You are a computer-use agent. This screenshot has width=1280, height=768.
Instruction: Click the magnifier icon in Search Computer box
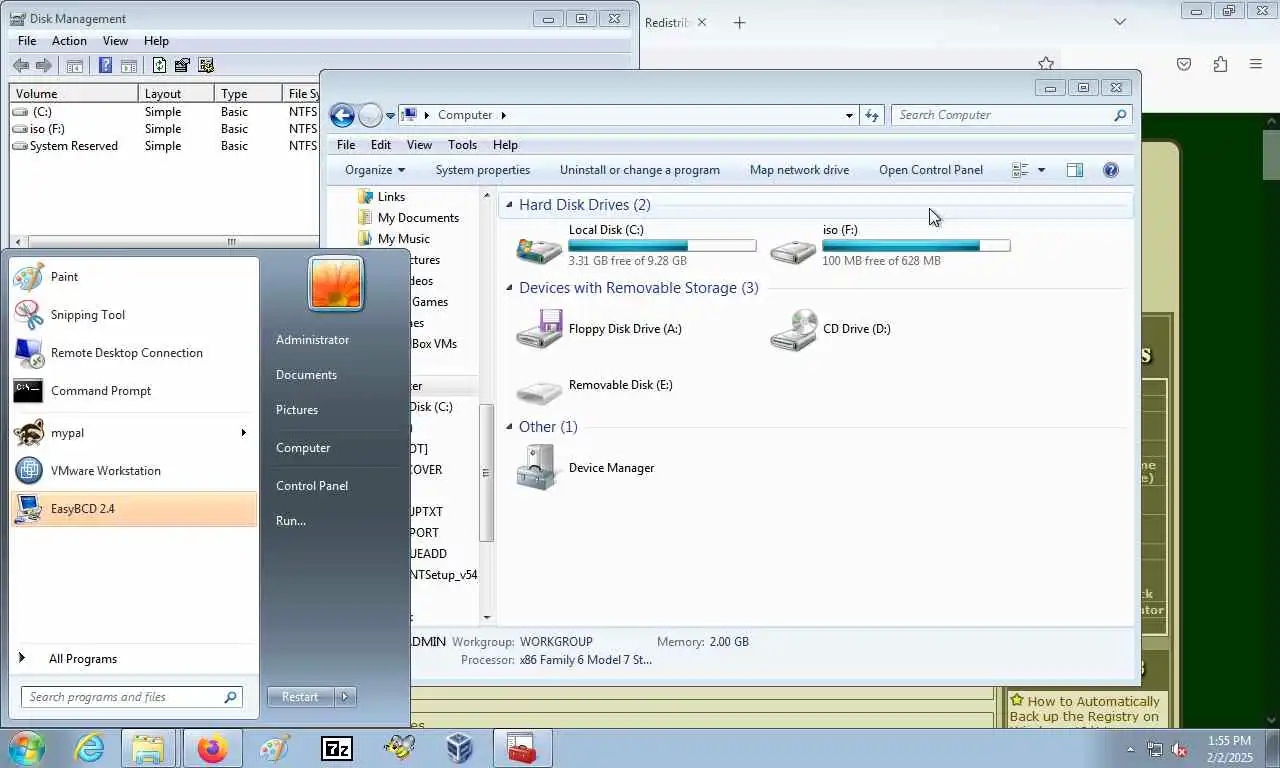1120,115
